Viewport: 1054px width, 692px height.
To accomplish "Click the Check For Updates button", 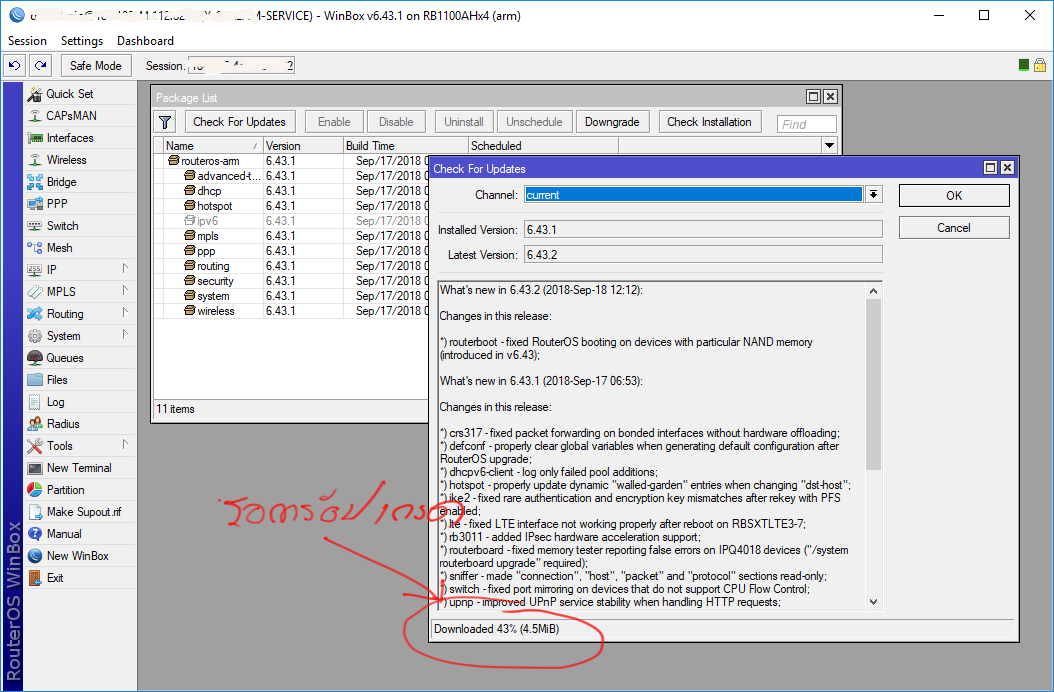I will coord(239,122).
